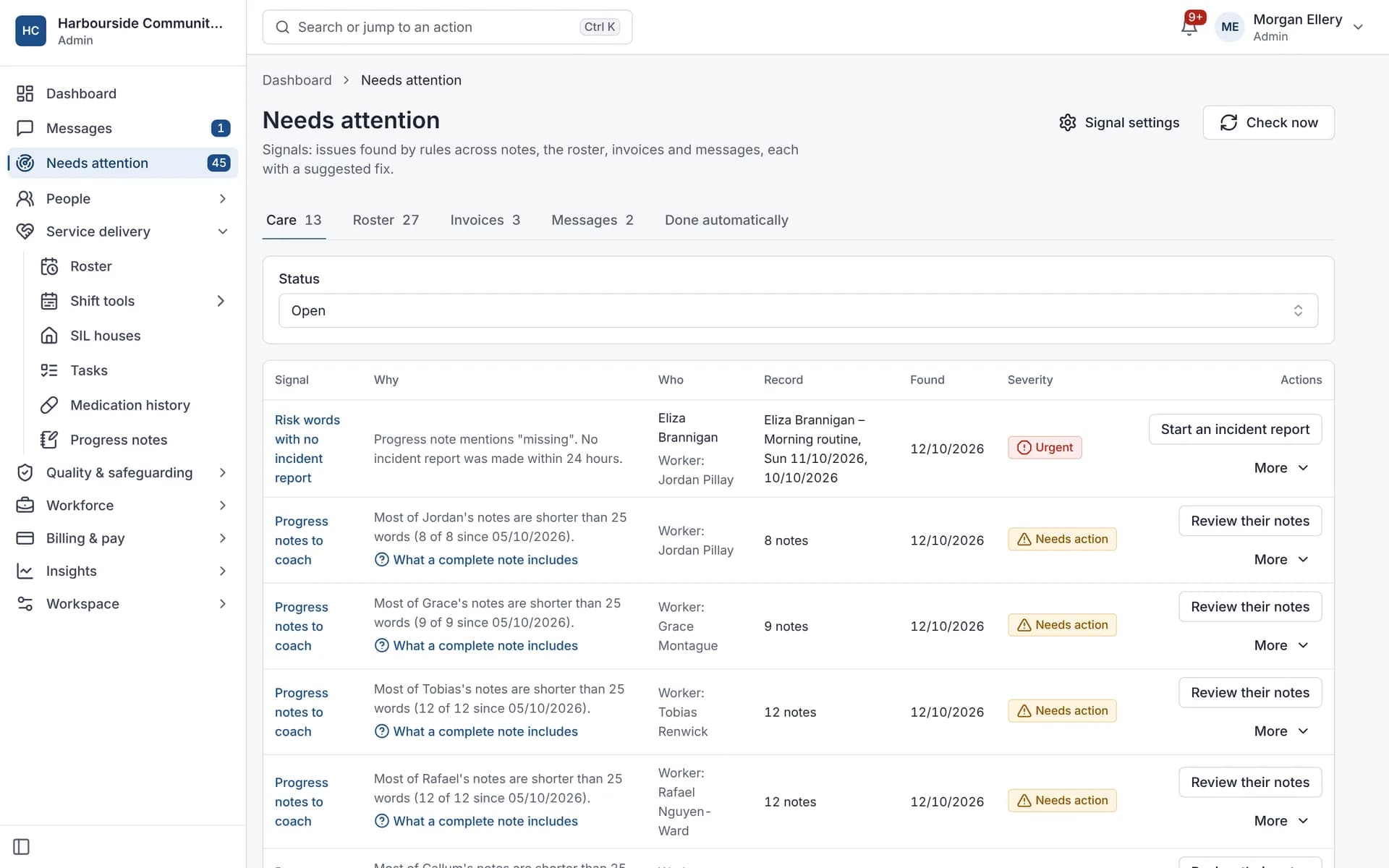Open Risk words with no incident report signal

tap(307, 448)
